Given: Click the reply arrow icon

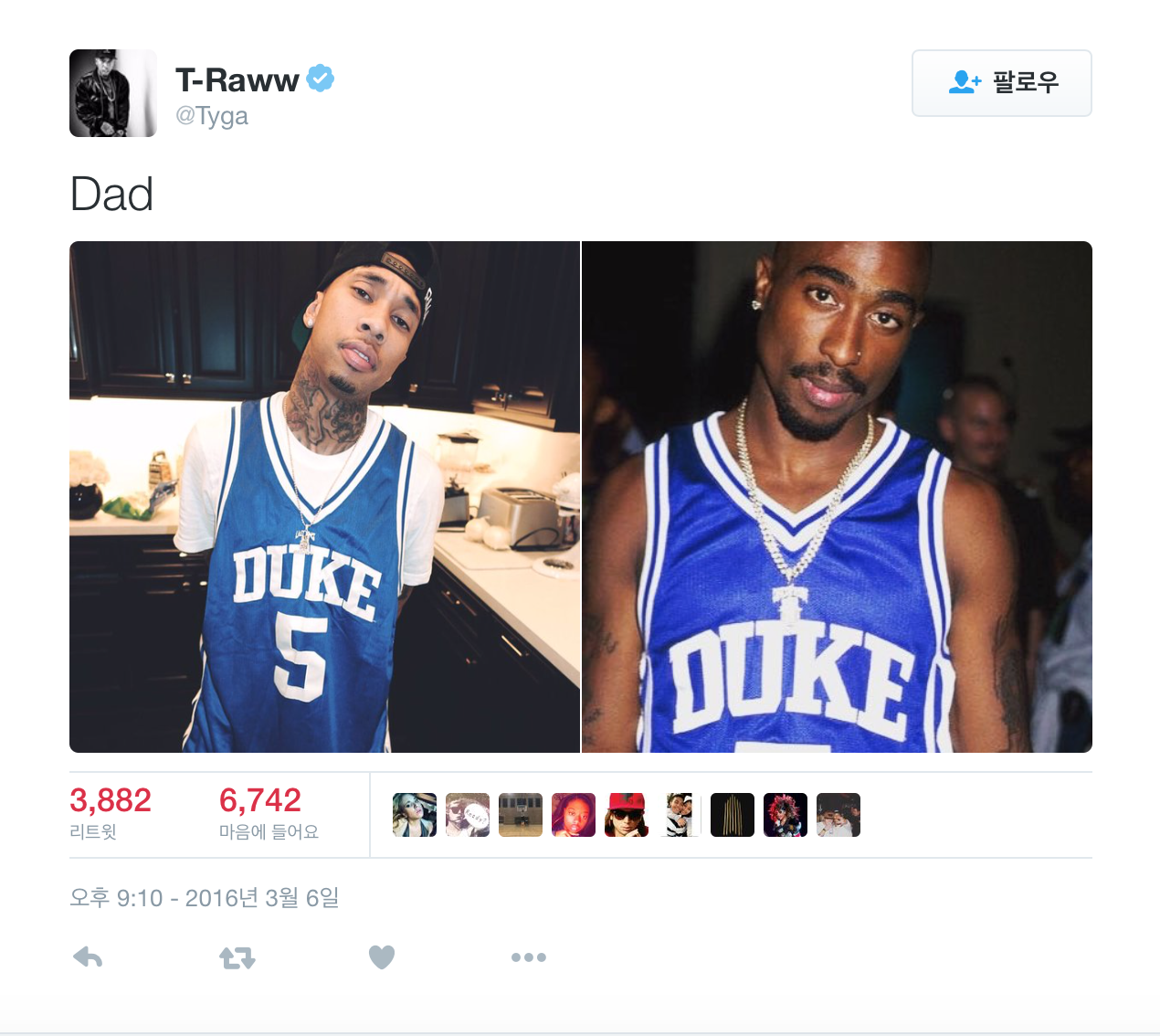Looking at the screenshot, I should 88,957.
